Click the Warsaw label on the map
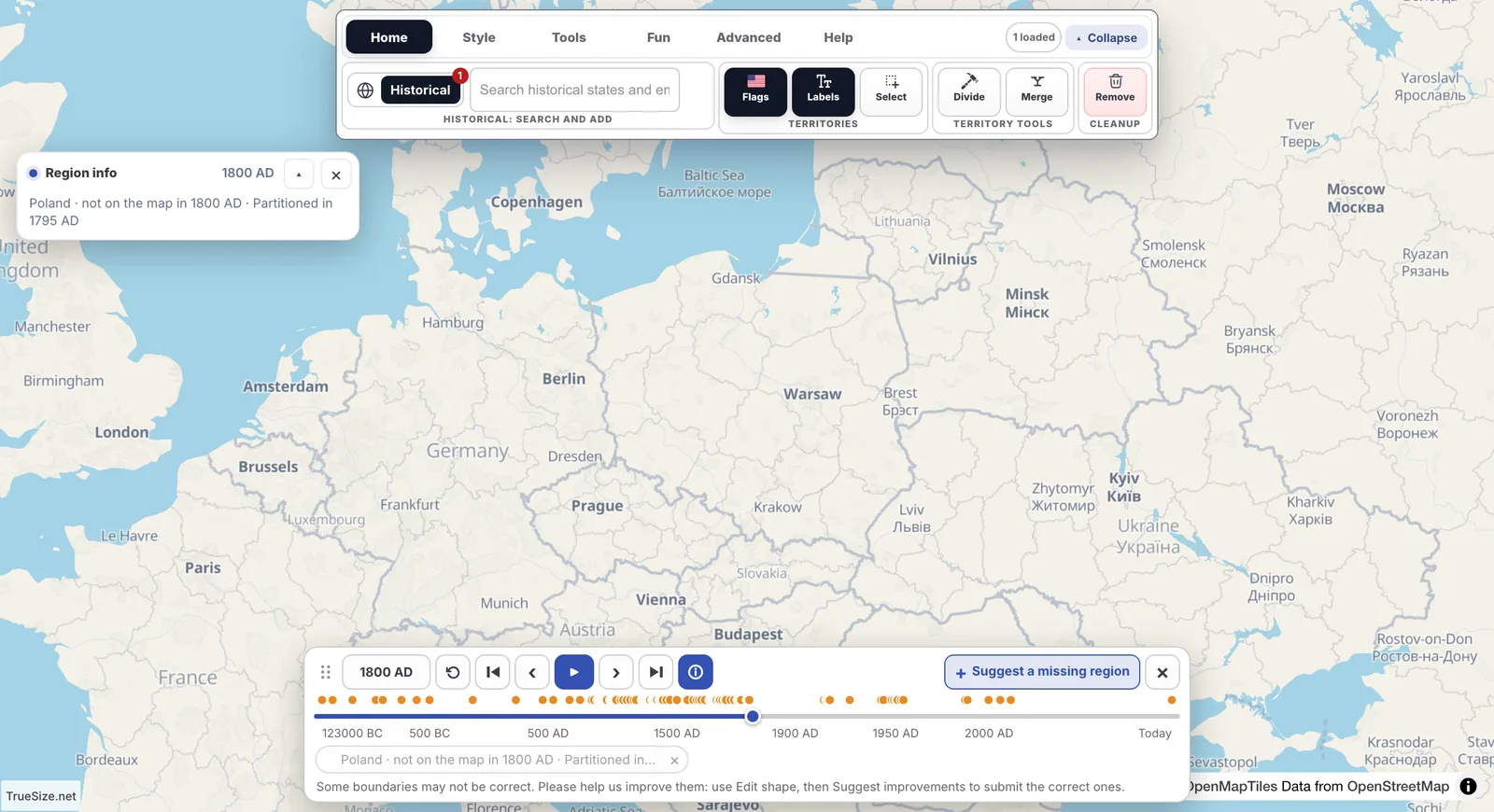The height and width of the screenshot is (812, 1494). click(812, 394)
